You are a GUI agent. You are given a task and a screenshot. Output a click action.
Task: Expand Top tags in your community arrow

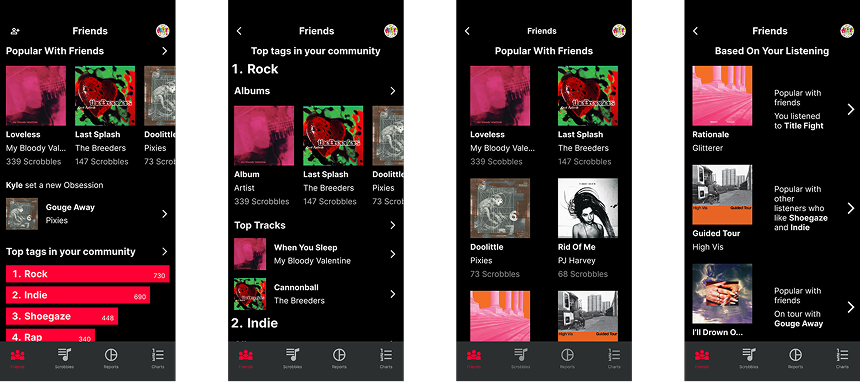tap(165, 251)
